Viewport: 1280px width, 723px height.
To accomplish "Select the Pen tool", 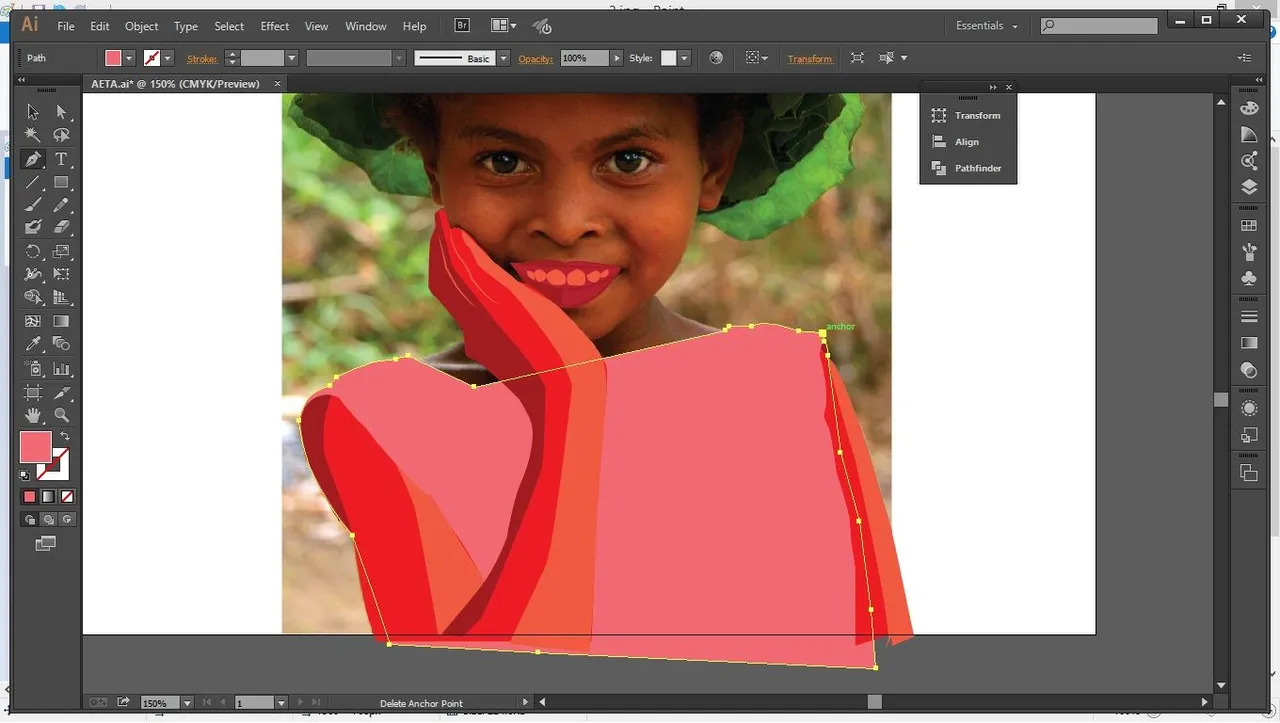I will point(33,159).
